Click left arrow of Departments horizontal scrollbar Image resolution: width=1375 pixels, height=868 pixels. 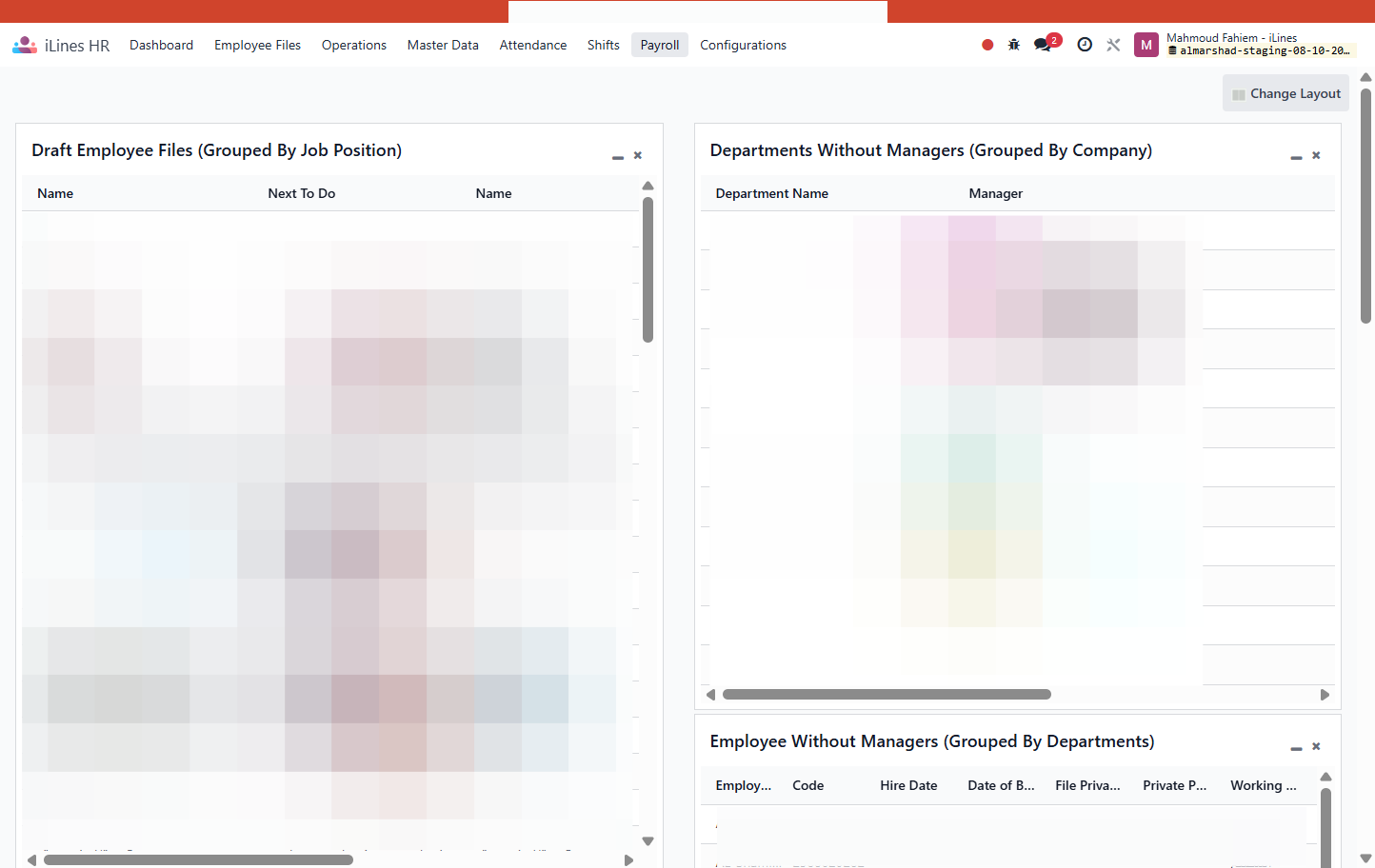click(710, 695)
